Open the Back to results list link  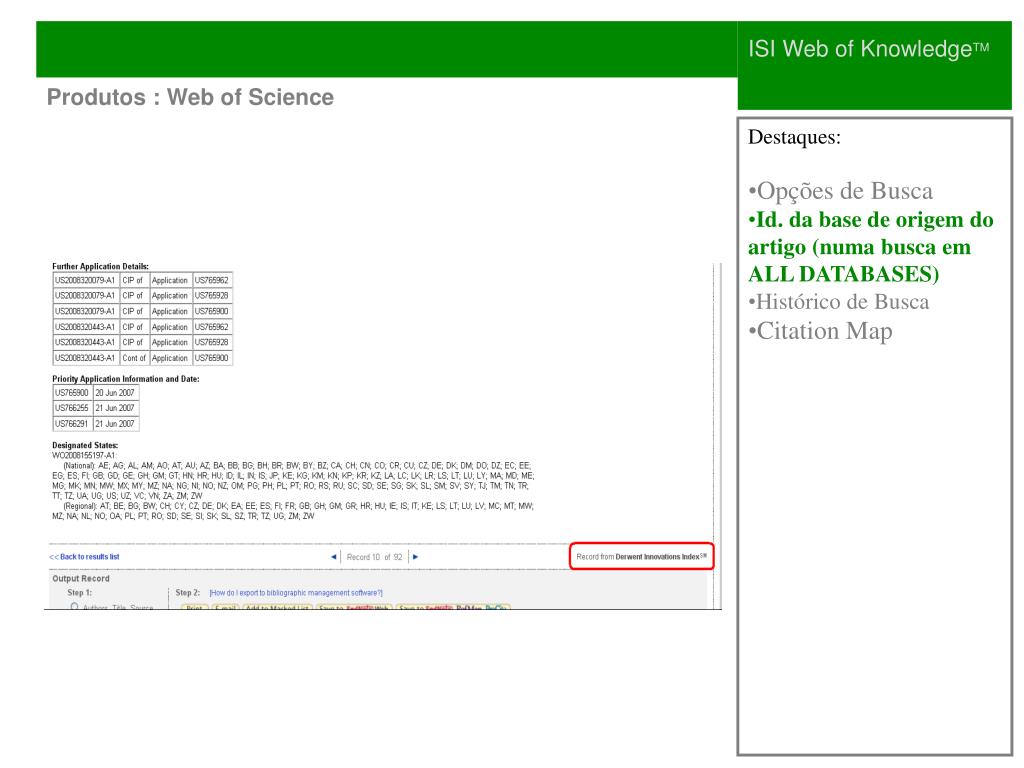click(84, 557)
